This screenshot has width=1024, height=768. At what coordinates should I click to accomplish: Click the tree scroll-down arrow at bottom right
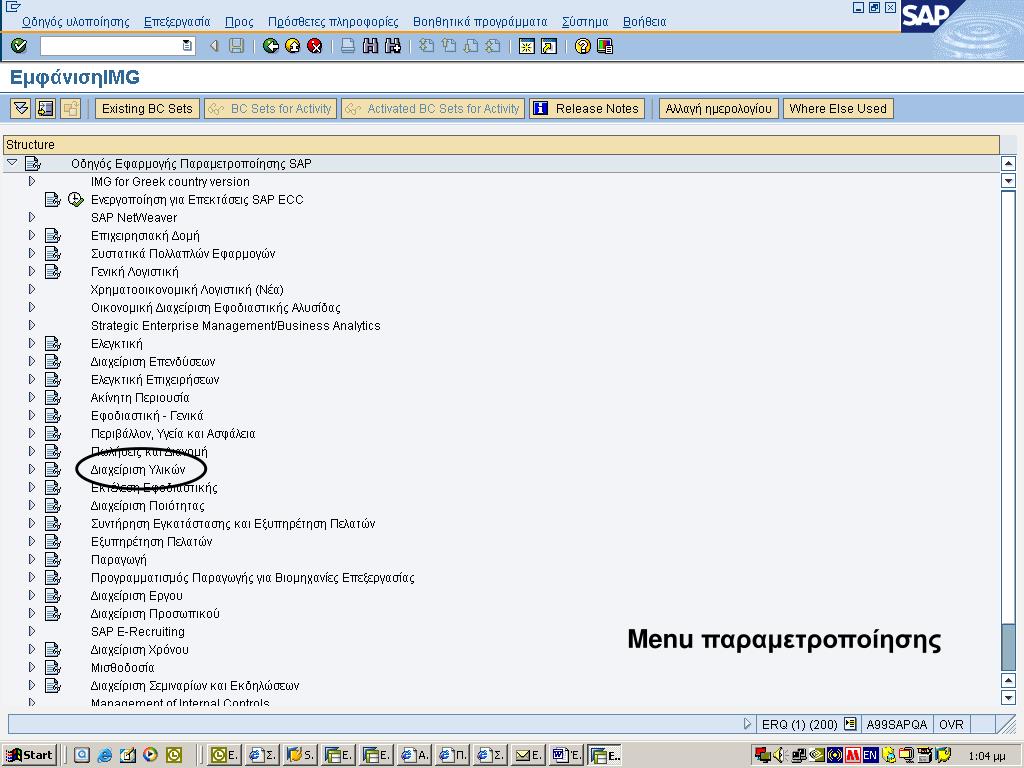pos(1008,698)
